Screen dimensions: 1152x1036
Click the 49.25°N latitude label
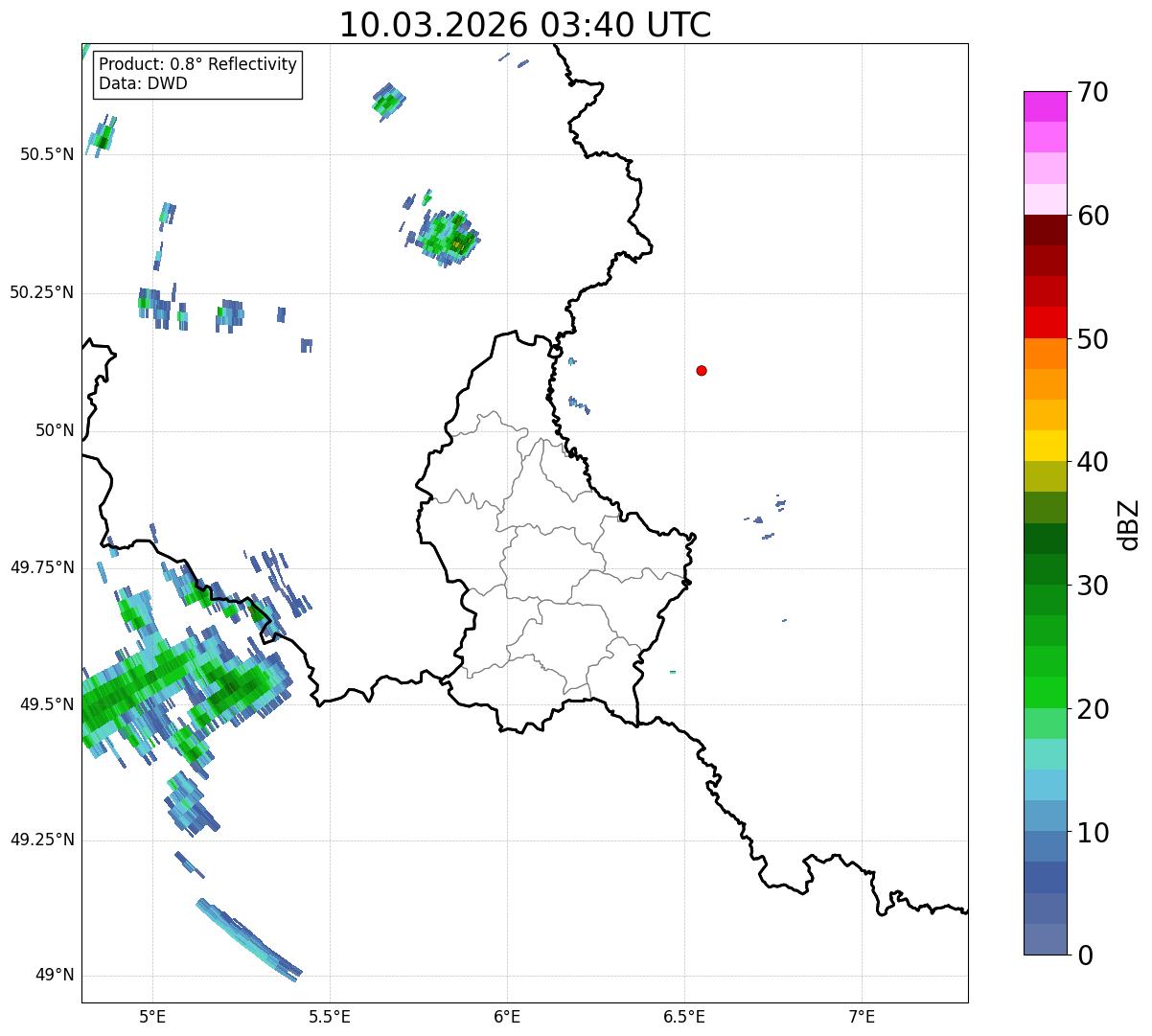pos(41,840)
